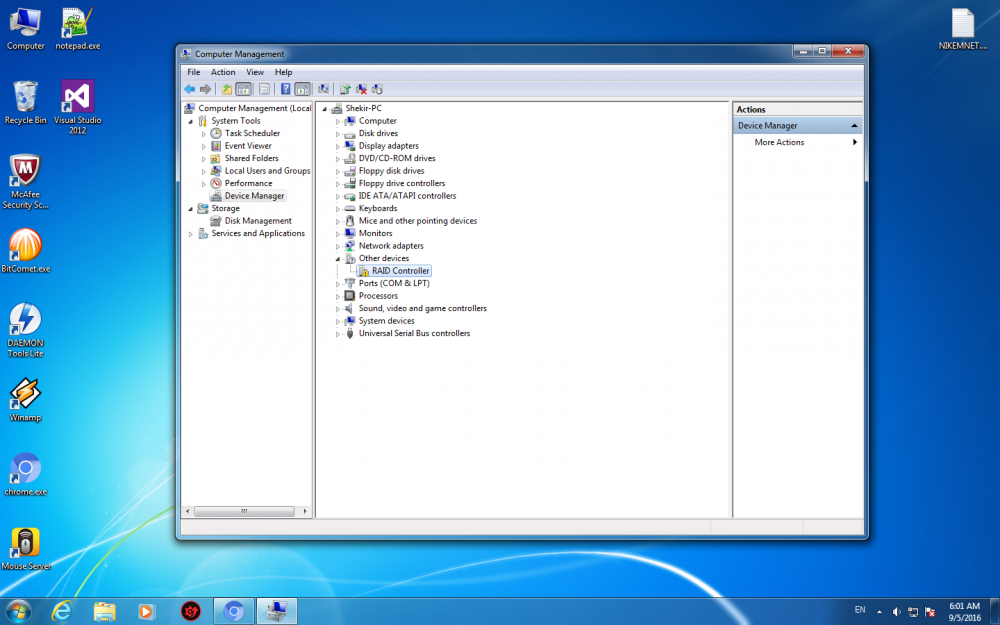Click the Uninstall device toolbar icon
The height and width of the screenshot is (625, 1000).
pyautogui.click(x=361, y=89)
